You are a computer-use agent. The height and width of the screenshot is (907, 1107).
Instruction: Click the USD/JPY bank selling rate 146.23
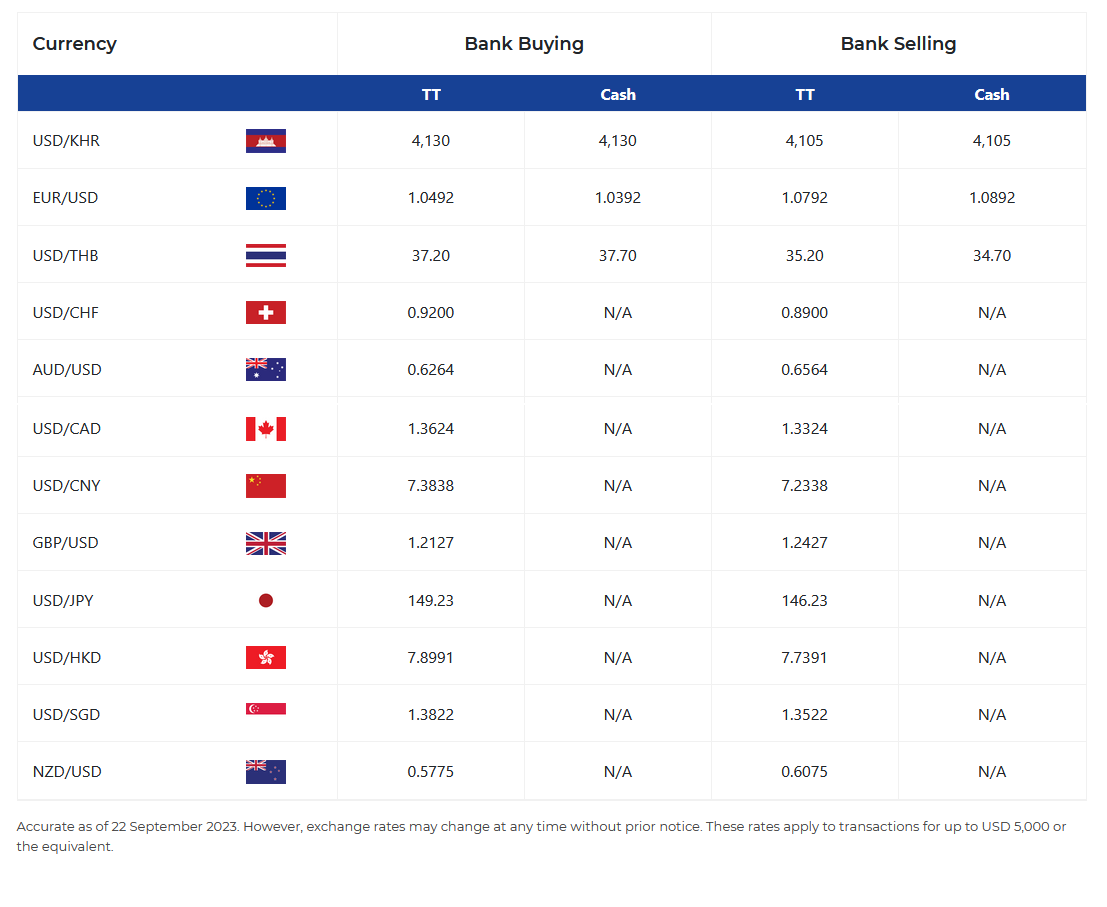tap(805, 600)
